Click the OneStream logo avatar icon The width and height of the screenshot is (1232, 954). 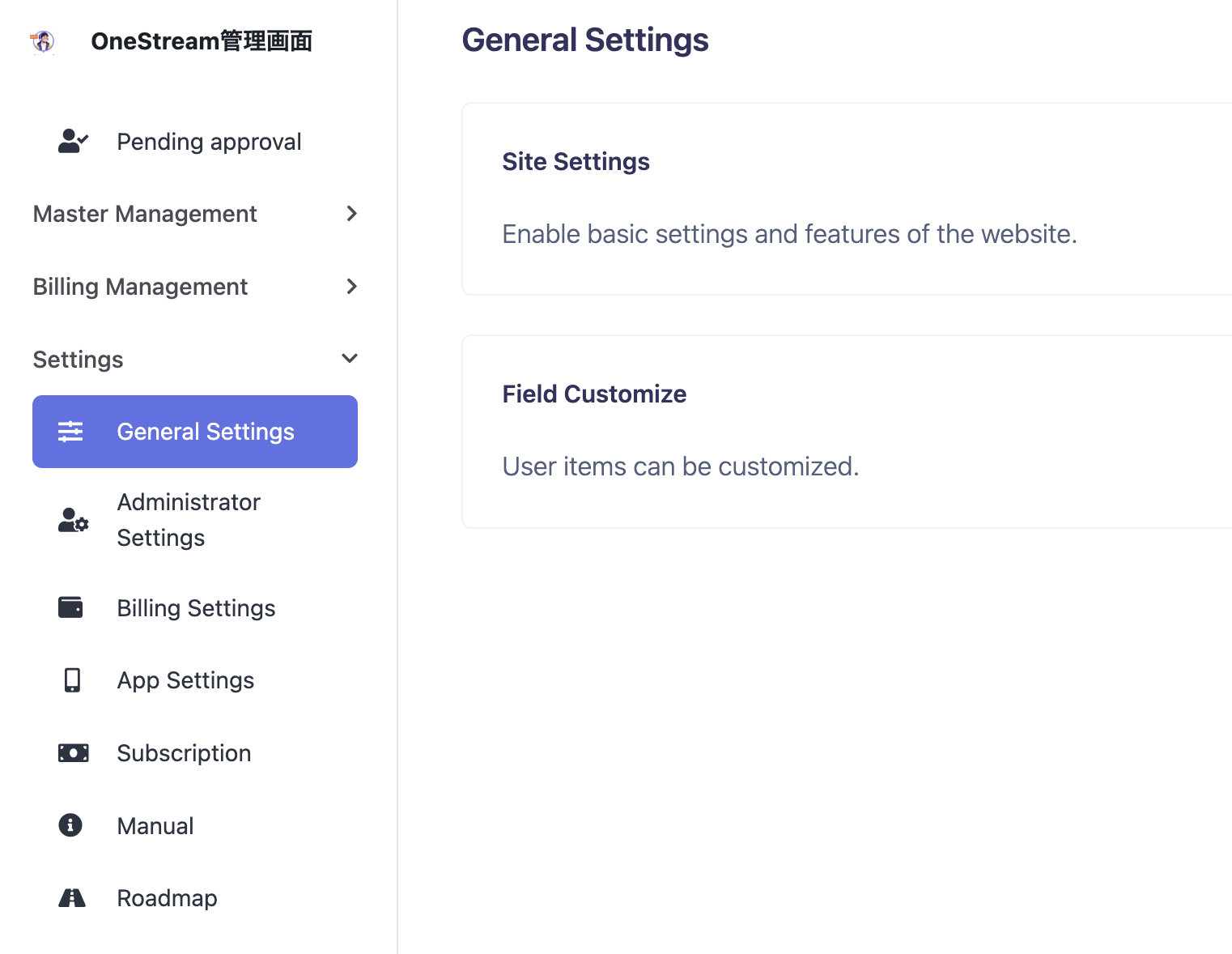(x=43, y=41)
